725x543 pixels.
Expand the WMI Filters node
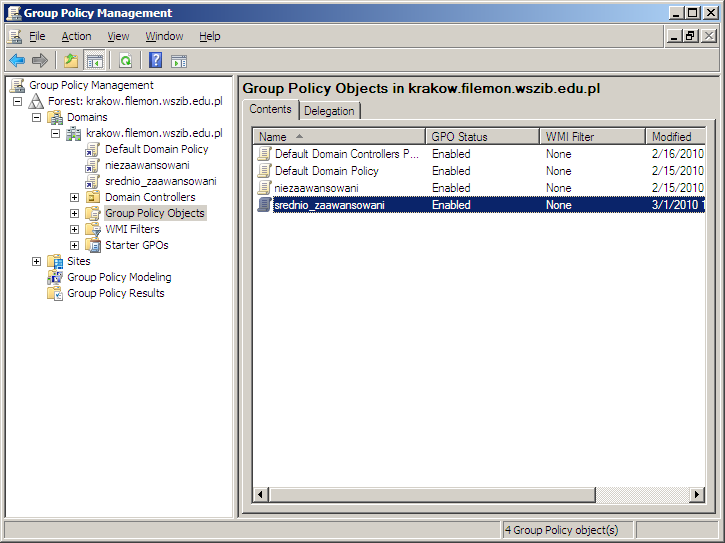74,229
